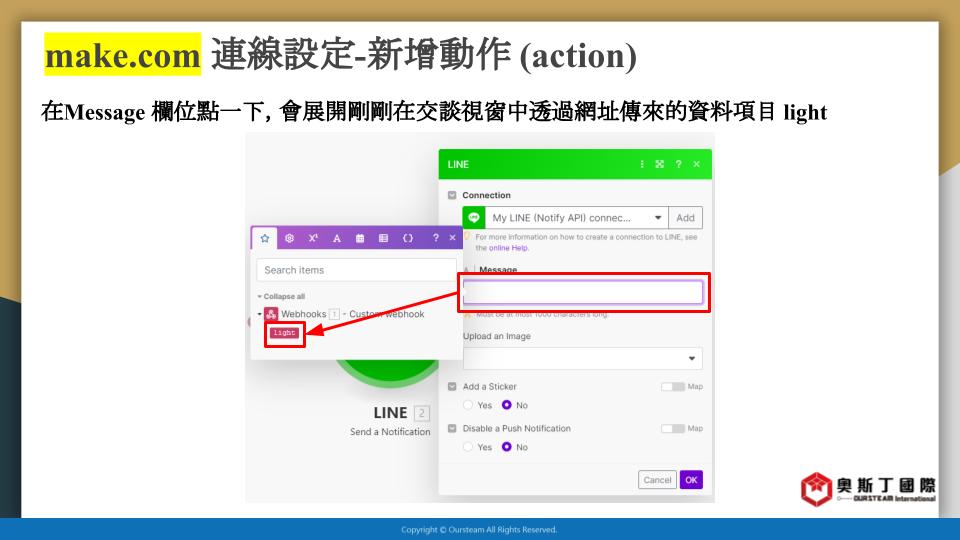Open help for the LINE module
This screenshot has width=960, height=540.
678,164
